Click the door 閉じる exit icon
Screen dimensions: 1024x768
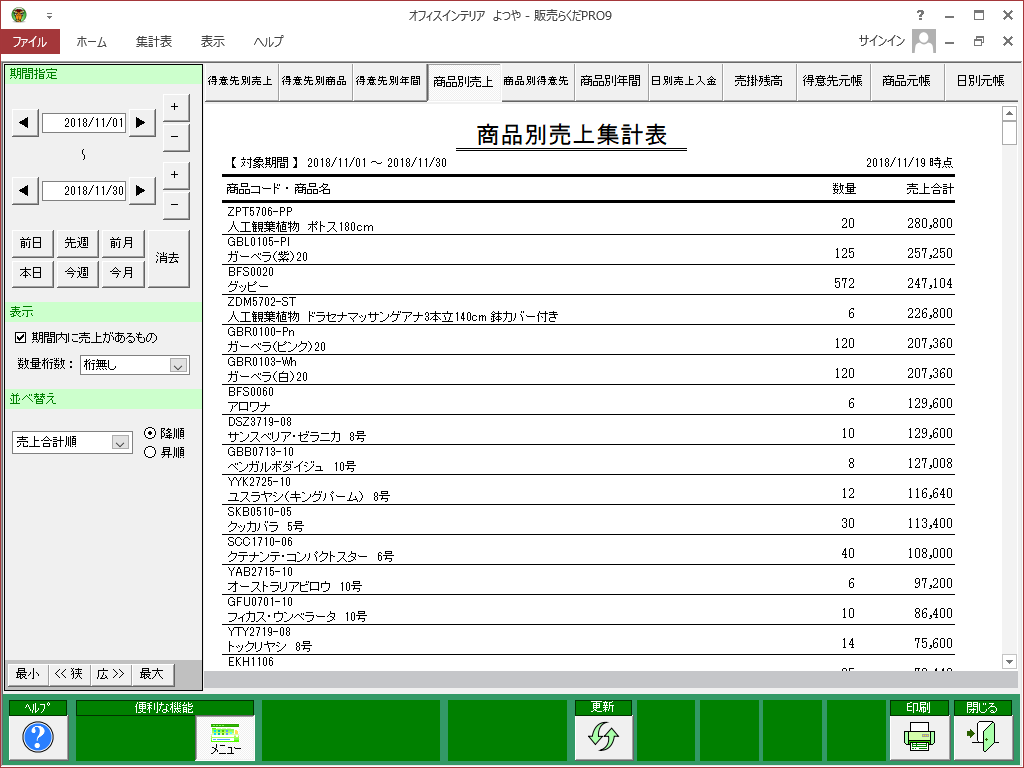pos(982,737)
